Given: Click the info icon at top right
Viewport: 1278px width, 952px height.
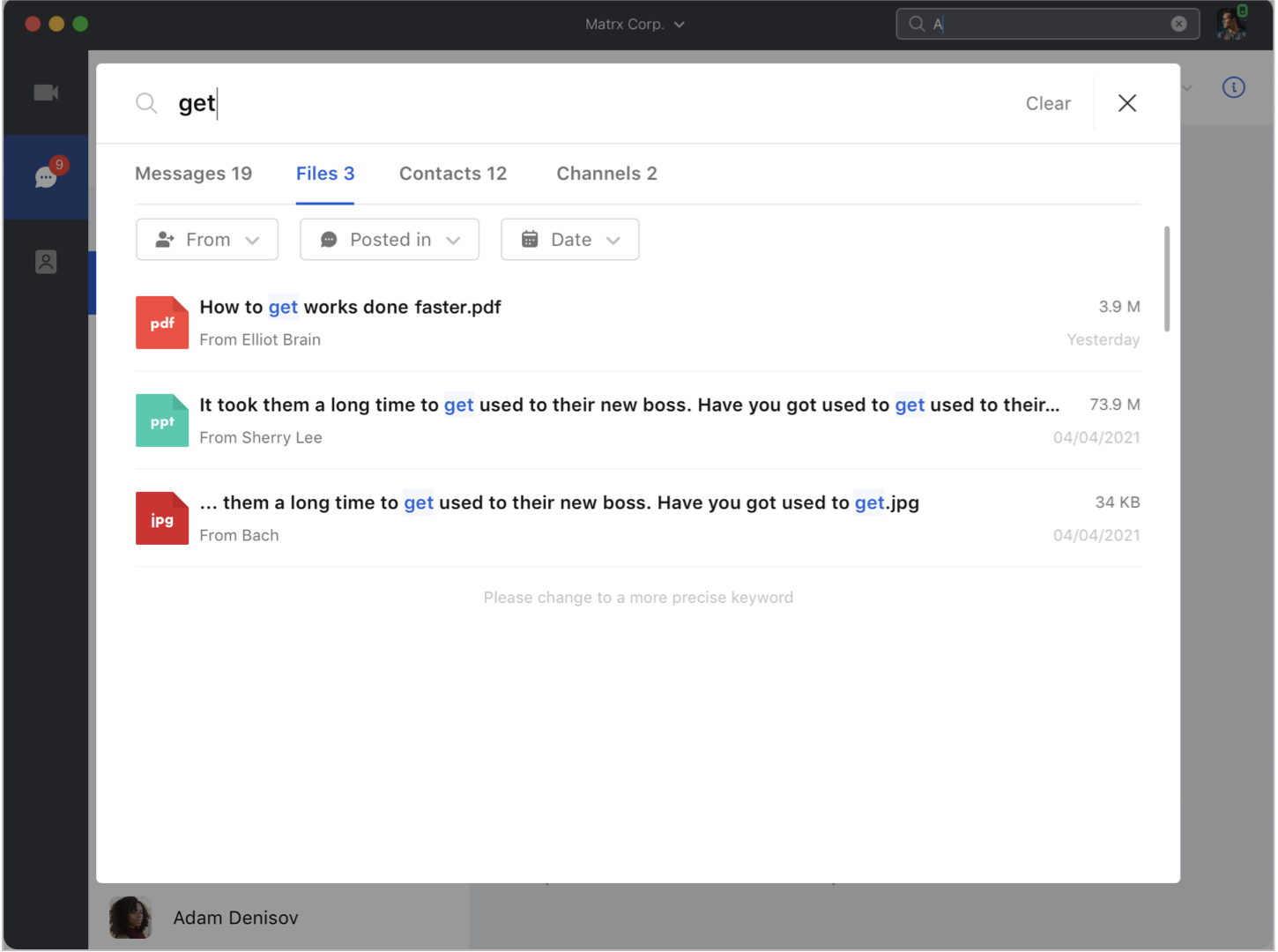Looking at the screenshot, I should click(x=1233, y=87).
